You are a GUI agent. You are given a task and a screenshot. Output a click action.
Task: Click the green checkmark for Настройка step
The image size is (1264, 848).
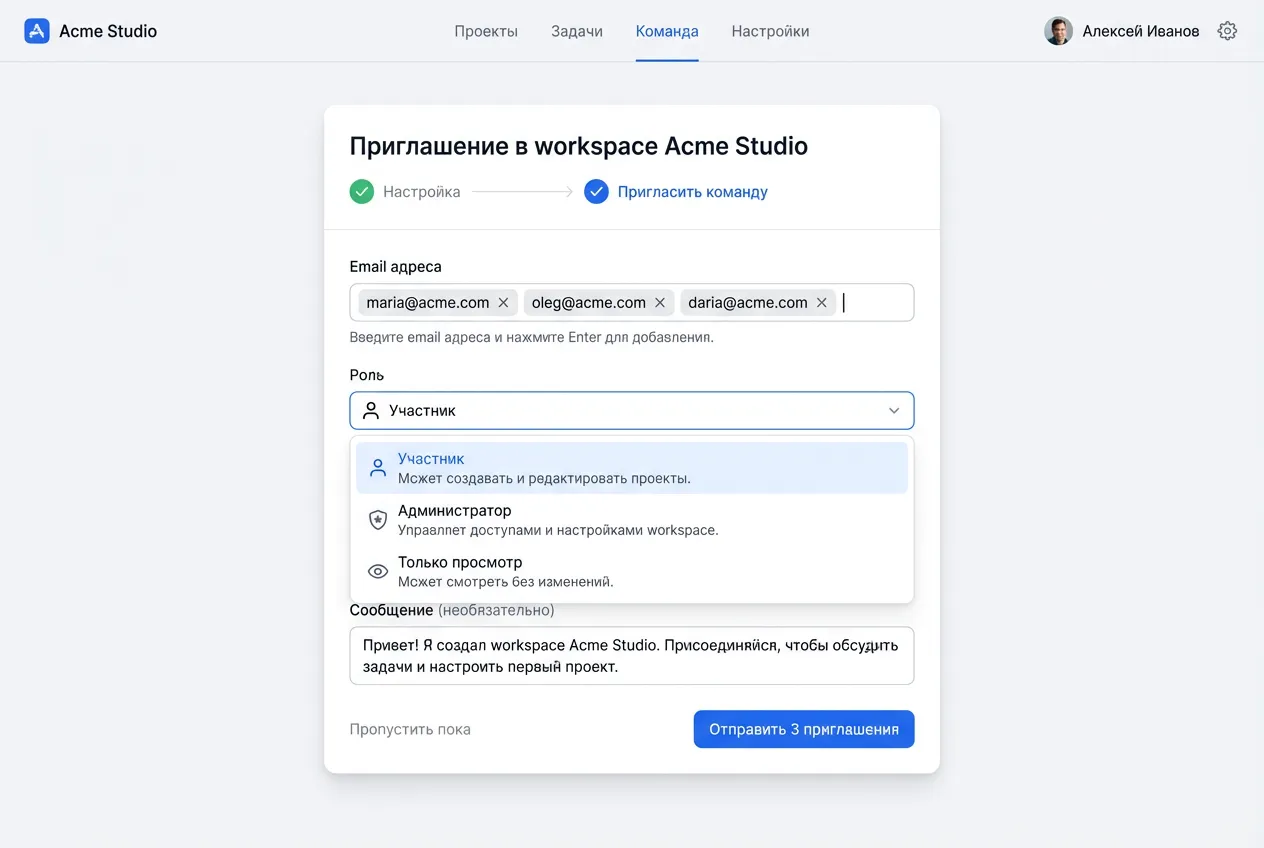pos(361,192)
